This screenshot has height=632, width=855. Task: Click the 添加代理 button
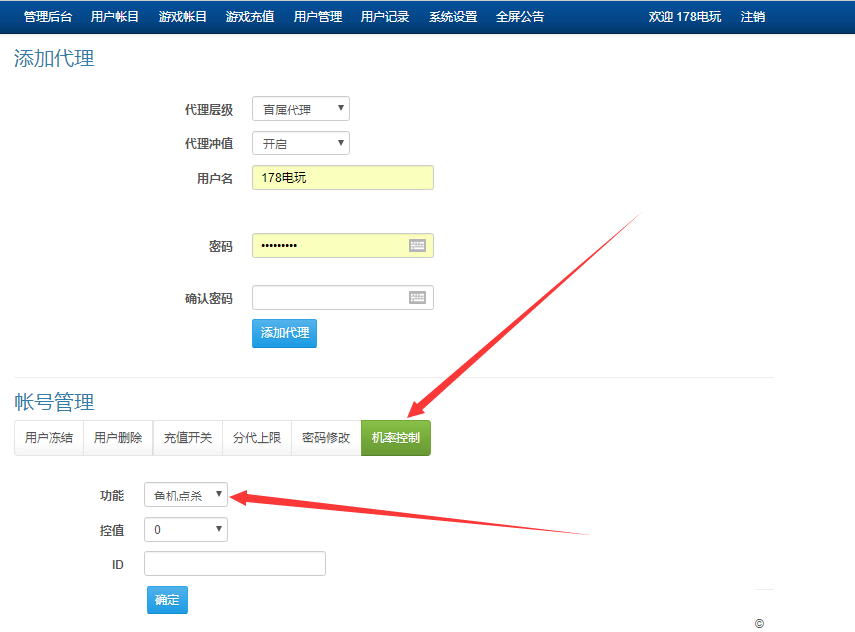(283, 333)
